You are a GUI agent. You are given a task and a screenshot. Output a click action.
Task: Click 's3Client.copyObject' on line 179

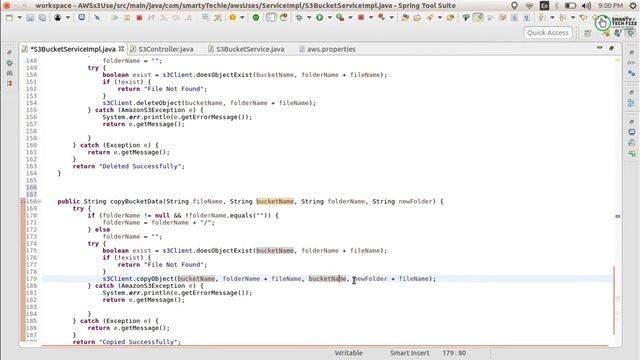138,278
